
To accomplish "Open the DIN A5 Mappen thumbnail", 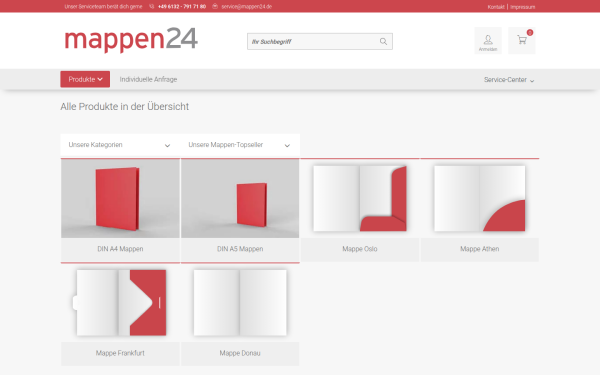I will [x=240, y=198].
